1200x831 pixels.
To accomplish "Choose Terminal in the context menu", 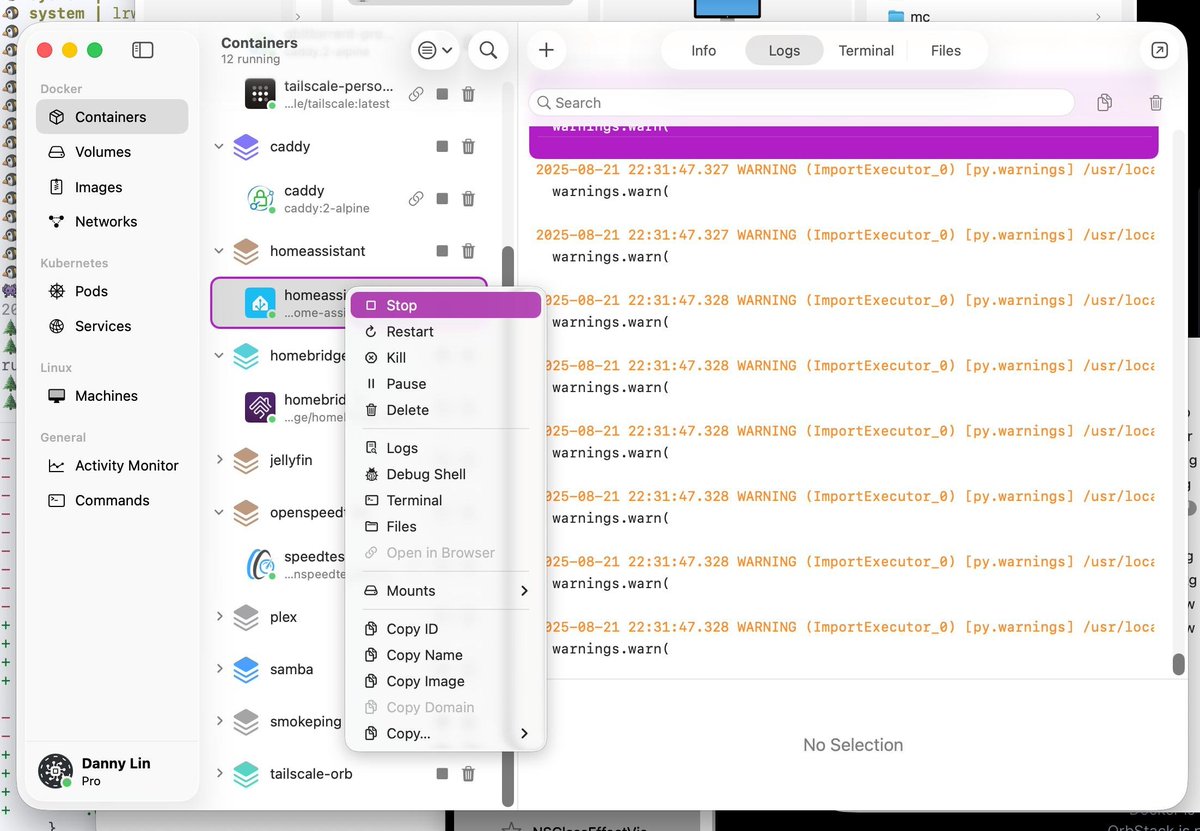I will click(446, 500).
